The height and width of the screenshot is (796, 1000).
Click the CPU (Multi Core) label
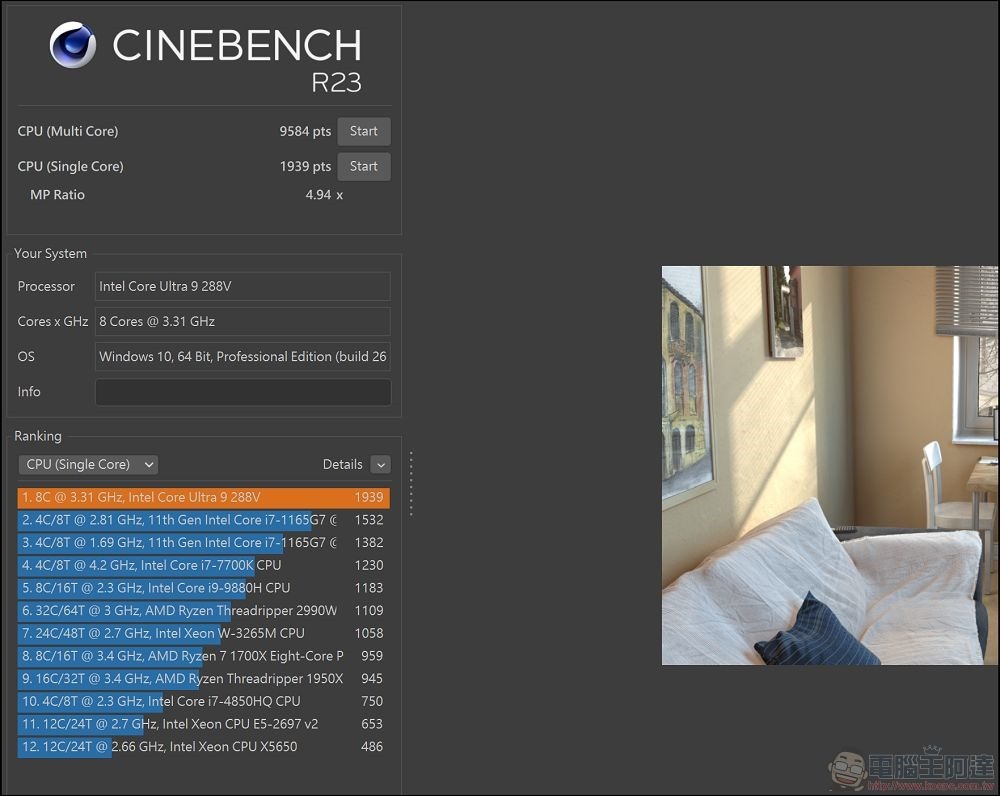68,131
